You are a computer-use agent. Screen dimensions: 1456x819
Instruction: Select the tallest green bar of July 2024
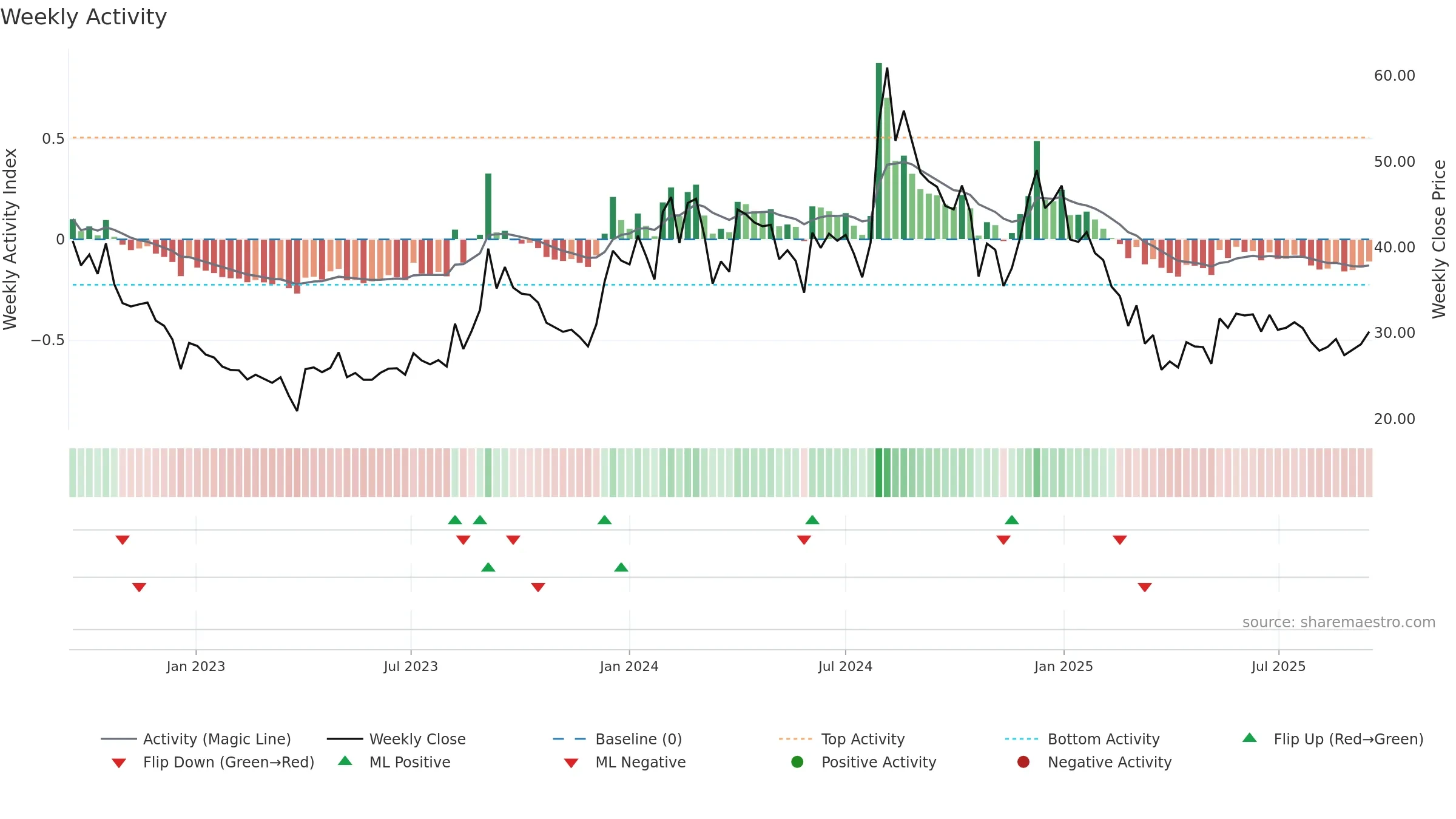point(878,151)
